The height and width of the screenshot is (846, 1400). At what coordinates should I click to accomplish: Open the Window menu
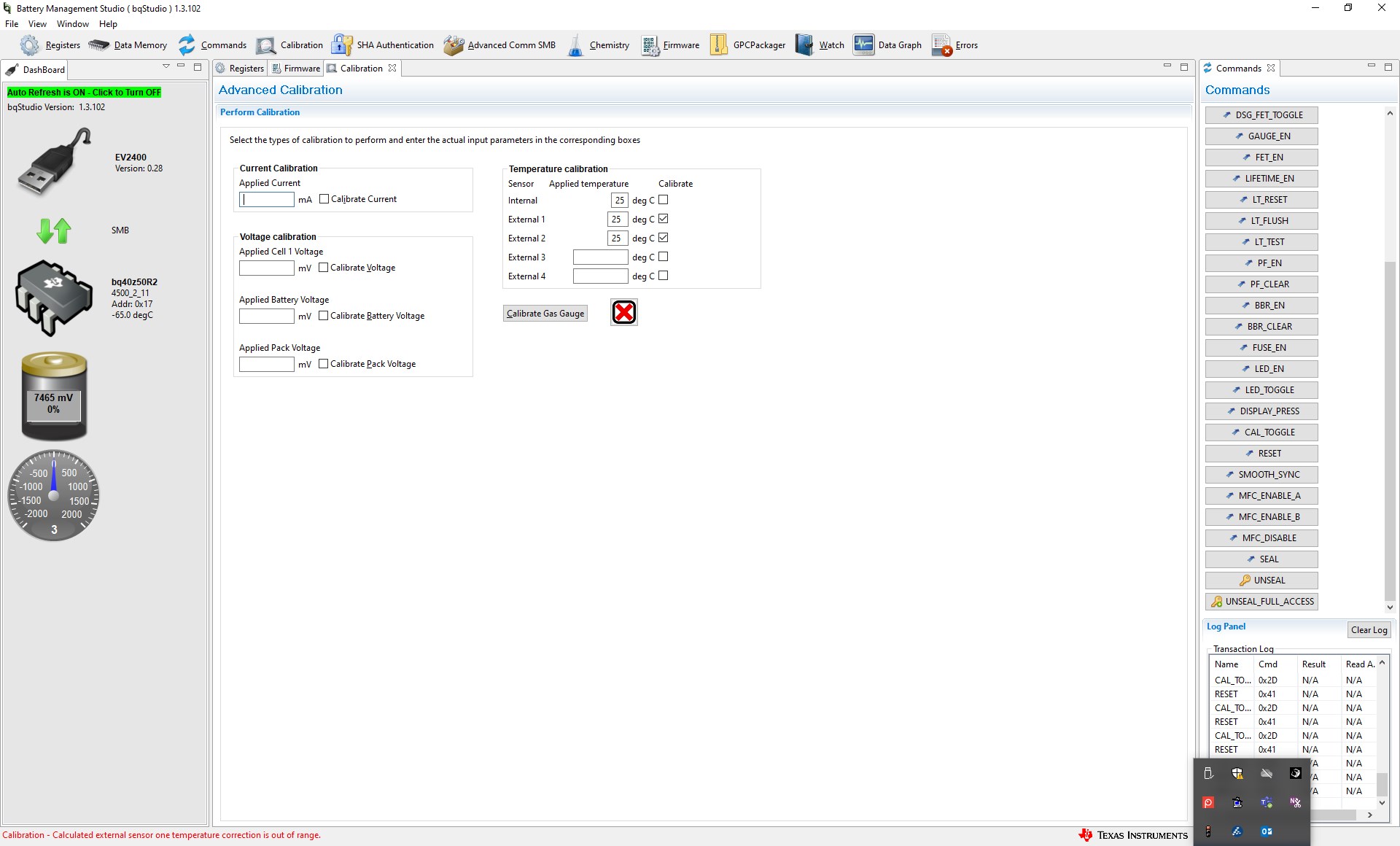(73, 24)
